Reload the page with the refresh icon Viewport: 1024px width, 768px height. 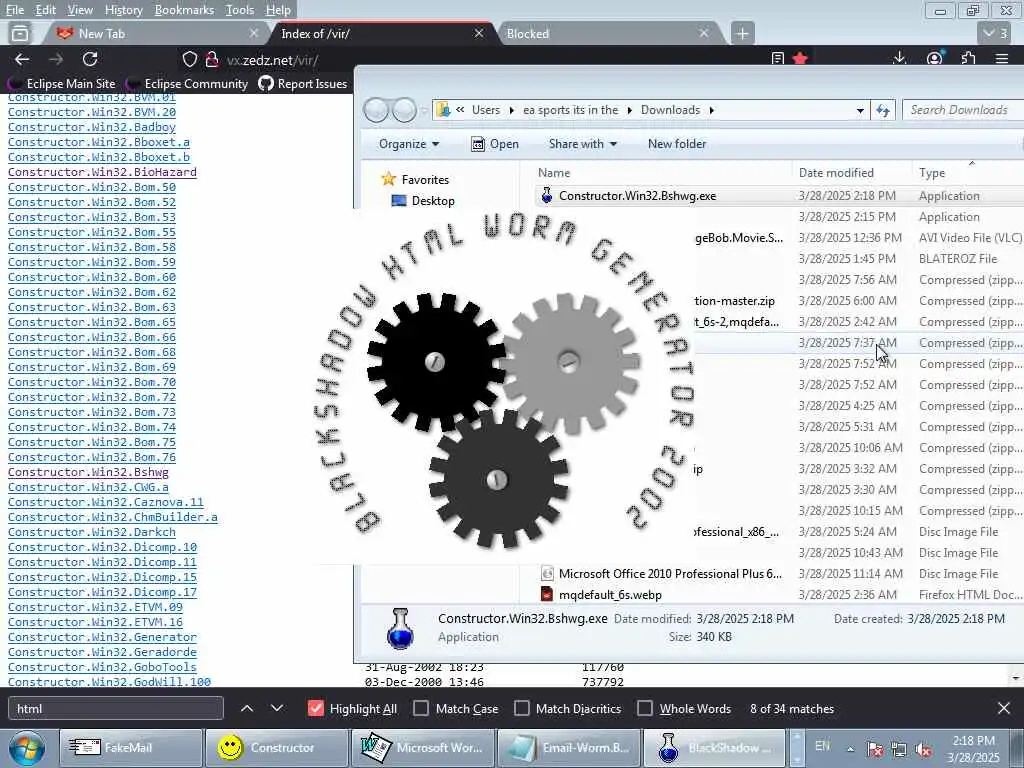[90, 59]
